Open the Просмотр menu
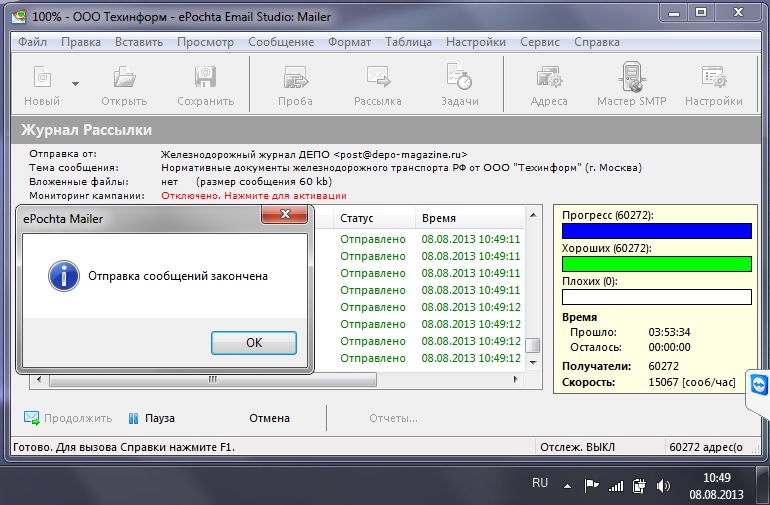This screenshot has width=770, height=505. click(x=205, y=42)
